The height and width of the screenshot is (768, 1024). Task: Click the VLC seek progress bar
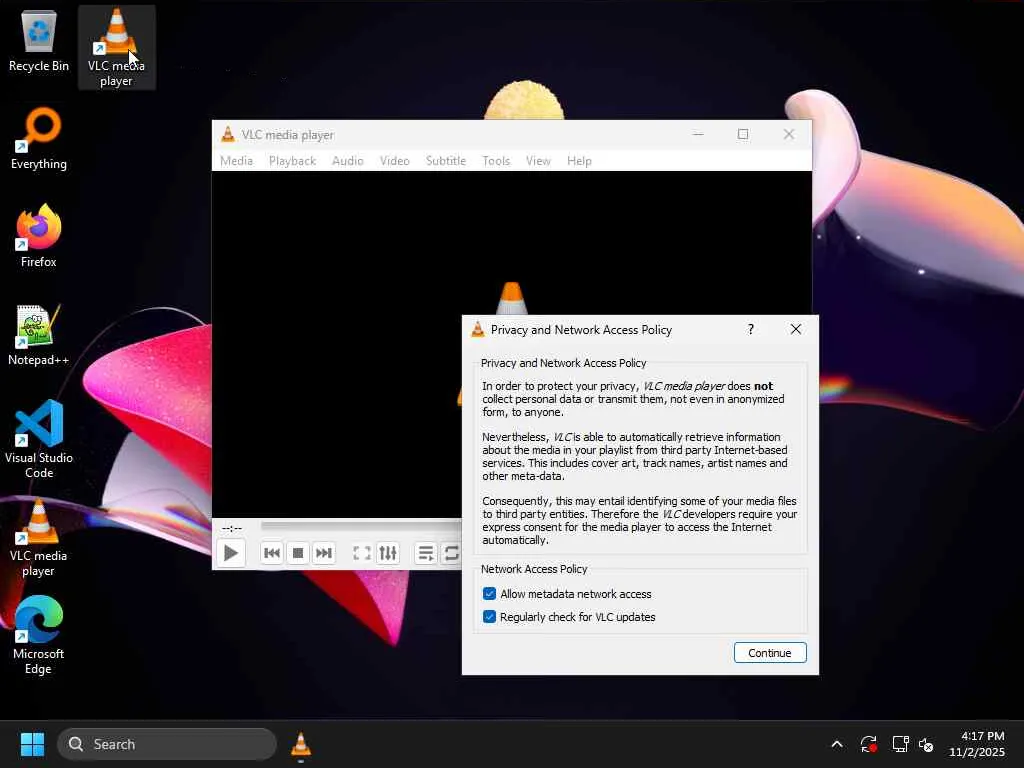(x=361, y=526)
